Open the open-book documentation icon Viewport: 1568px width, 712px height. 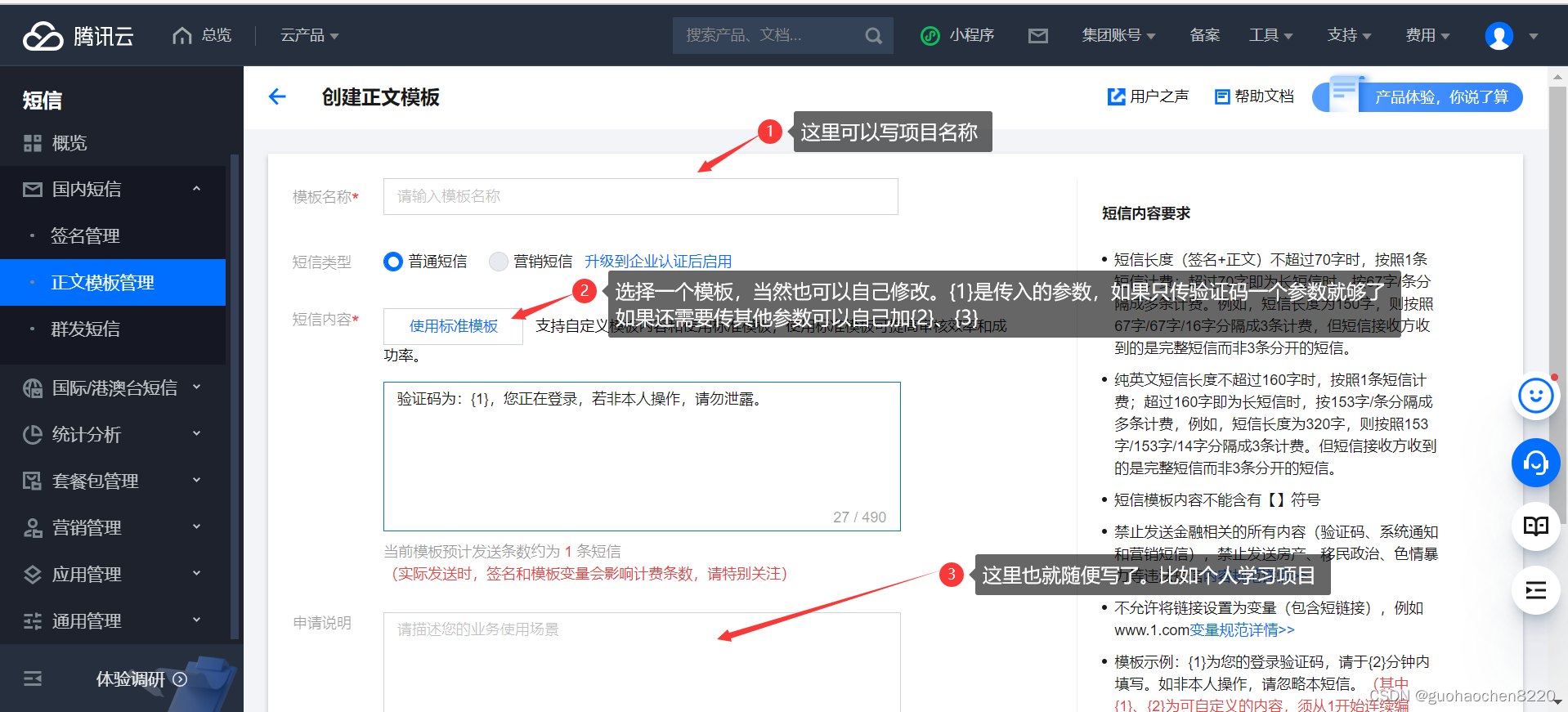1535,526
